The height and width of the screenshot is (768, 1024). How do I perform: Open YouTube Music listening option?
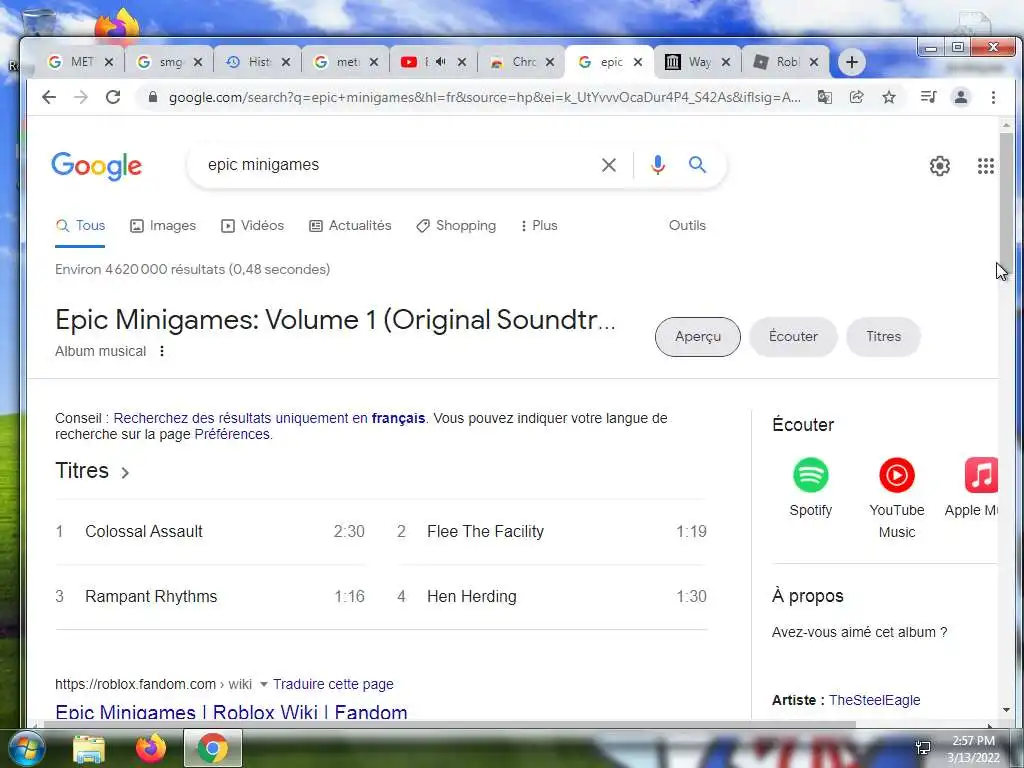tap(897, 498)
